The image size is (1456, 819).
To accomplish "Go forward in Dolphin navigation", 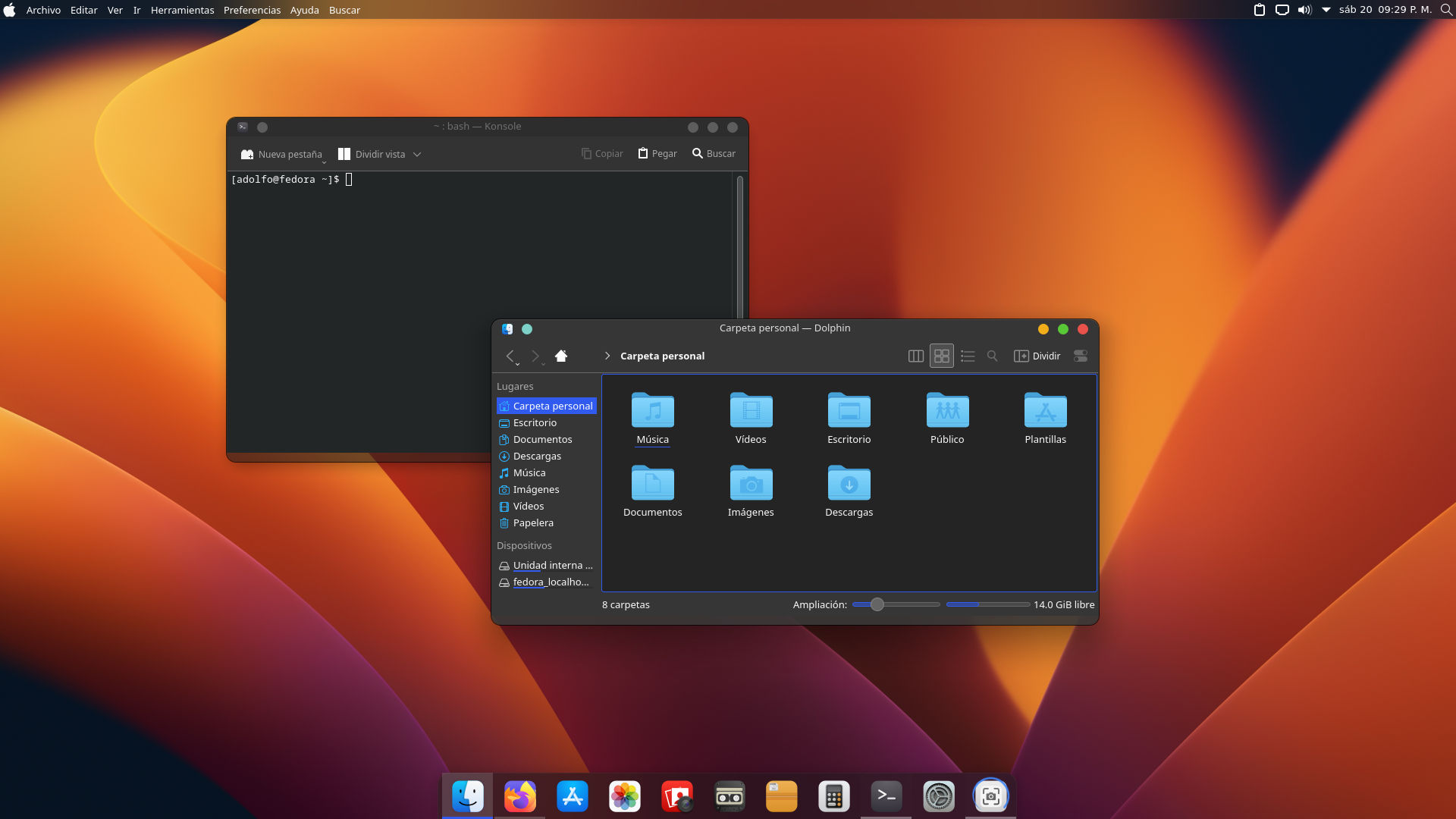I will pyautogui.click(x=535, y=356).
